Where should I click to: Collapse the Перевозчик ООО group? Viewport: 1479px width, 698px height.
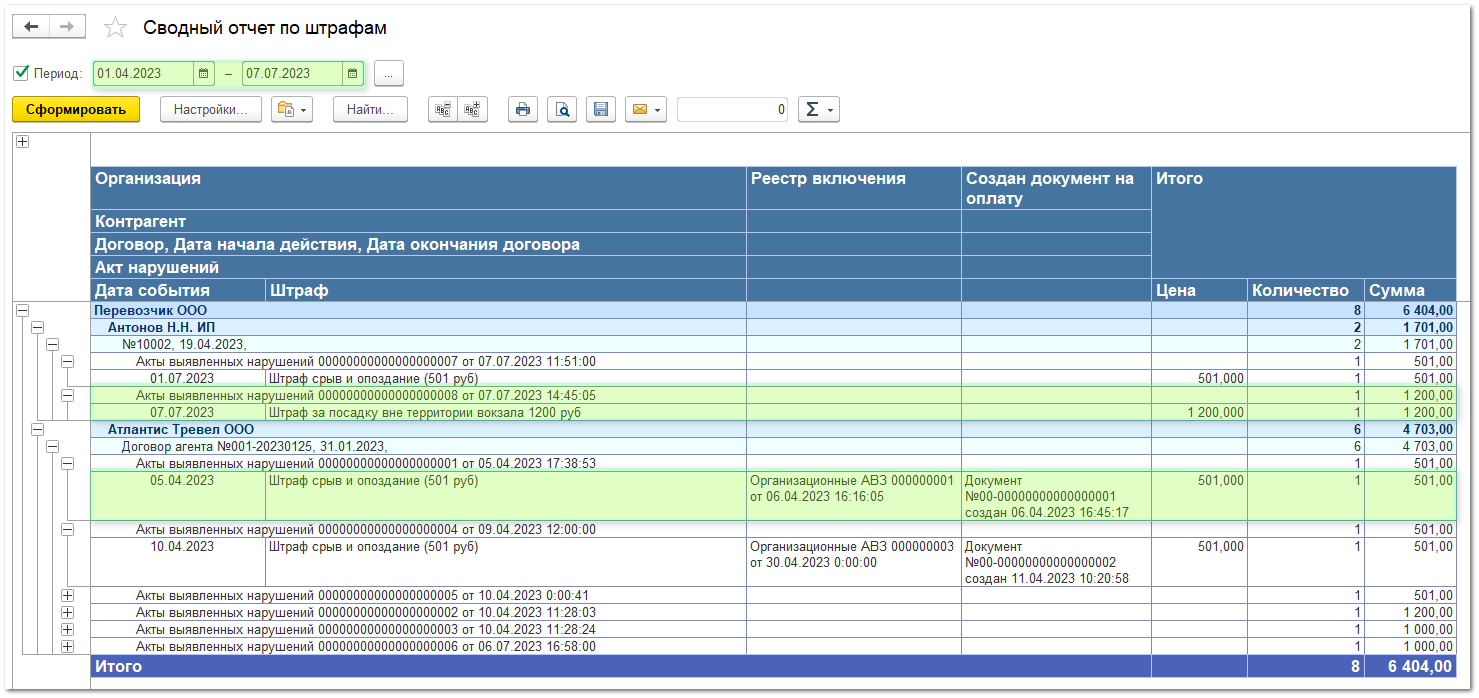pyautogui.click(x=23, y=311)
